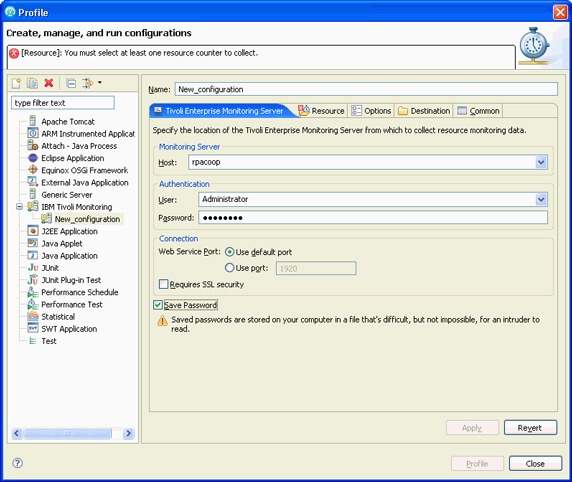Screen dimensions: 572x482
Task: Click the scroll right arrow of tree
Action: (128, 433)
